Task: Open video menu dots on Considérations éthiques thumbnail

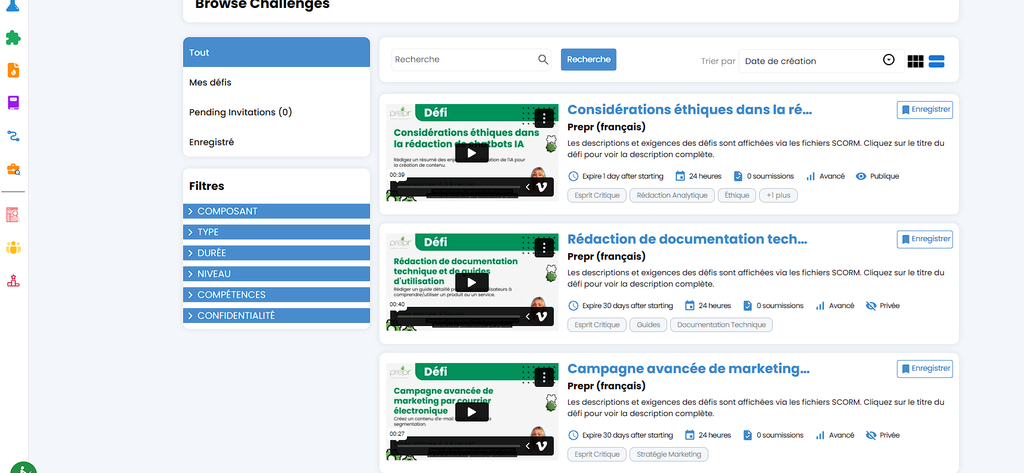Action: pos(544,118)
